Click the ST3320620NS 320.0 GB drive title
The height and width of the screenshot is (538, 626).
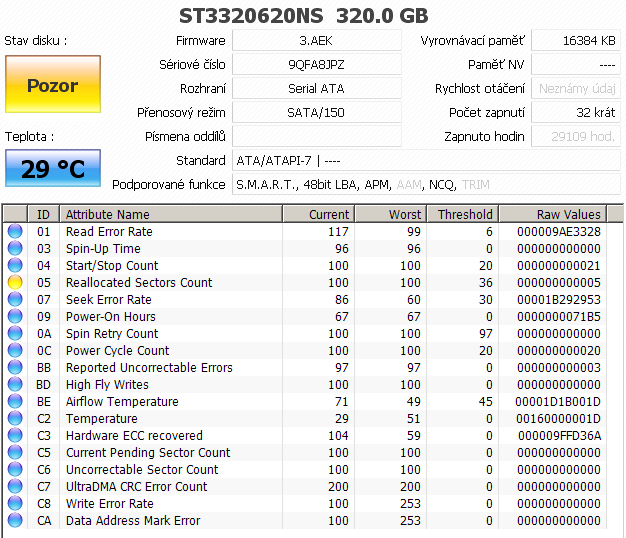[303, 16]
